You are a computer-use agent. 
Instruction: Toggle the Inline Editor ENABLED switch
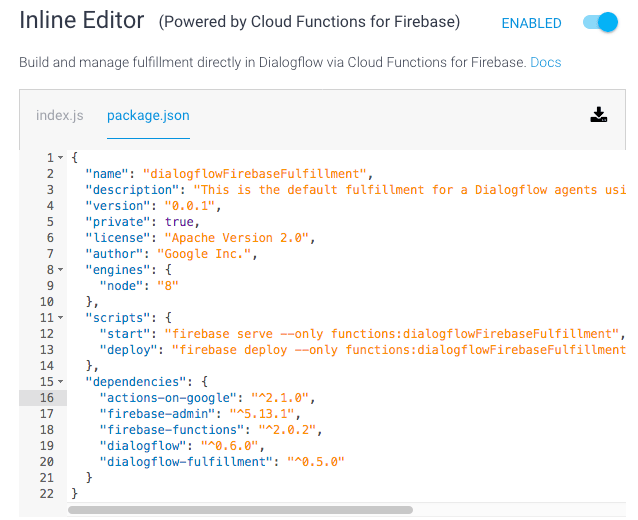pyautogui.click(x=601, y=22)
